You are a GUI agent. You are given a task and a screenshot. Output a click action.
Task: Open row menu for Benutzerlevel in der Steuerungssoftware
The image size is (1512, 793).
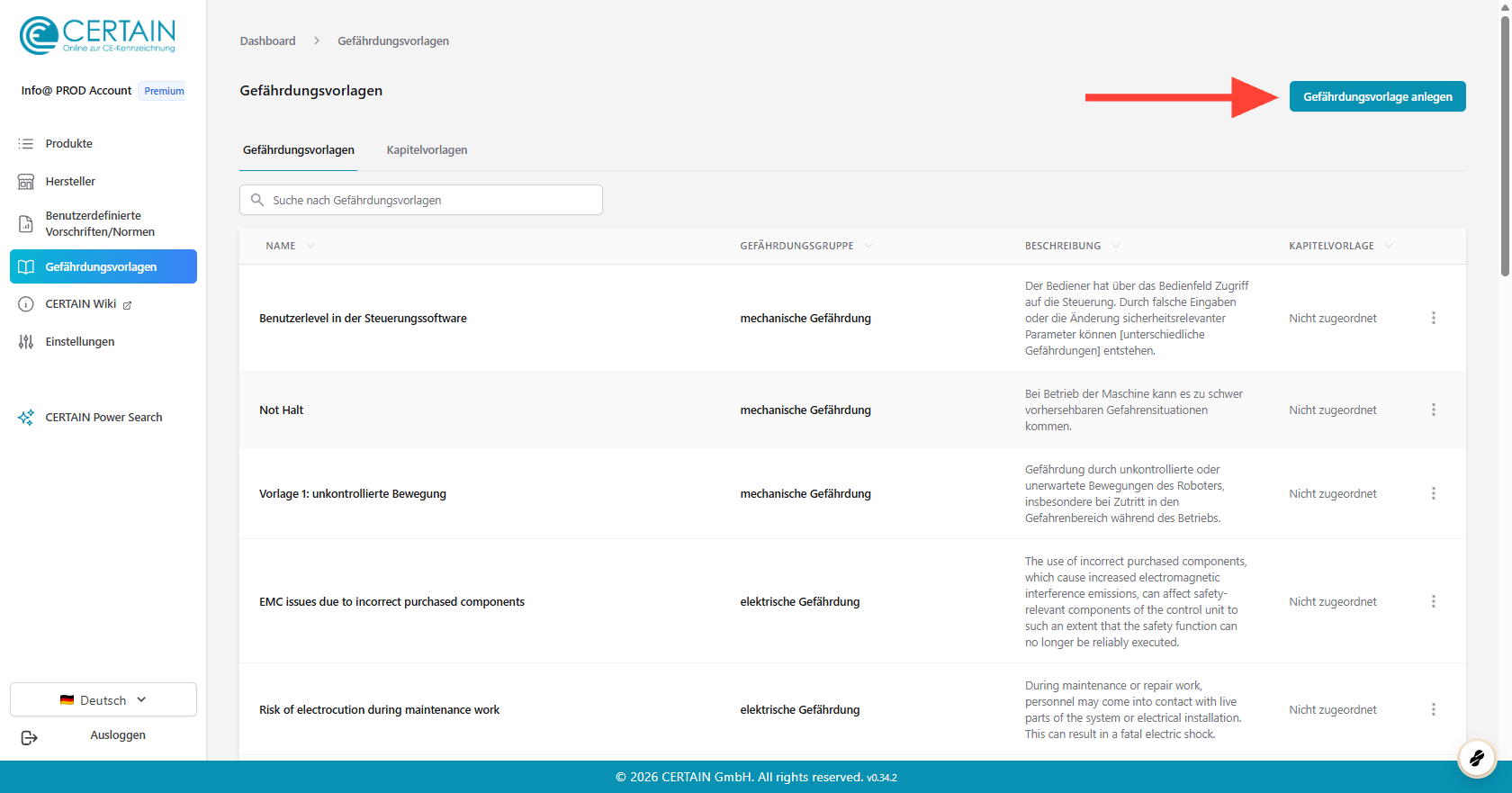(x=1434, y=319)
